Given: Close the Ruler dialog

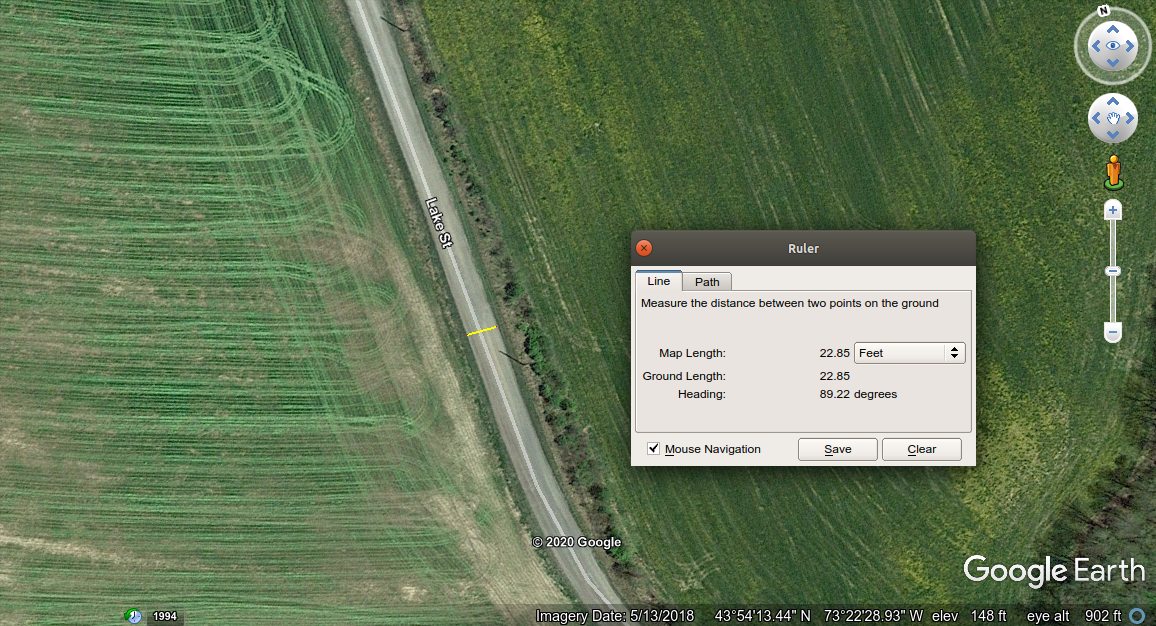Looking at the screenshot, I should pyautogui.click(x=644, y=248).
